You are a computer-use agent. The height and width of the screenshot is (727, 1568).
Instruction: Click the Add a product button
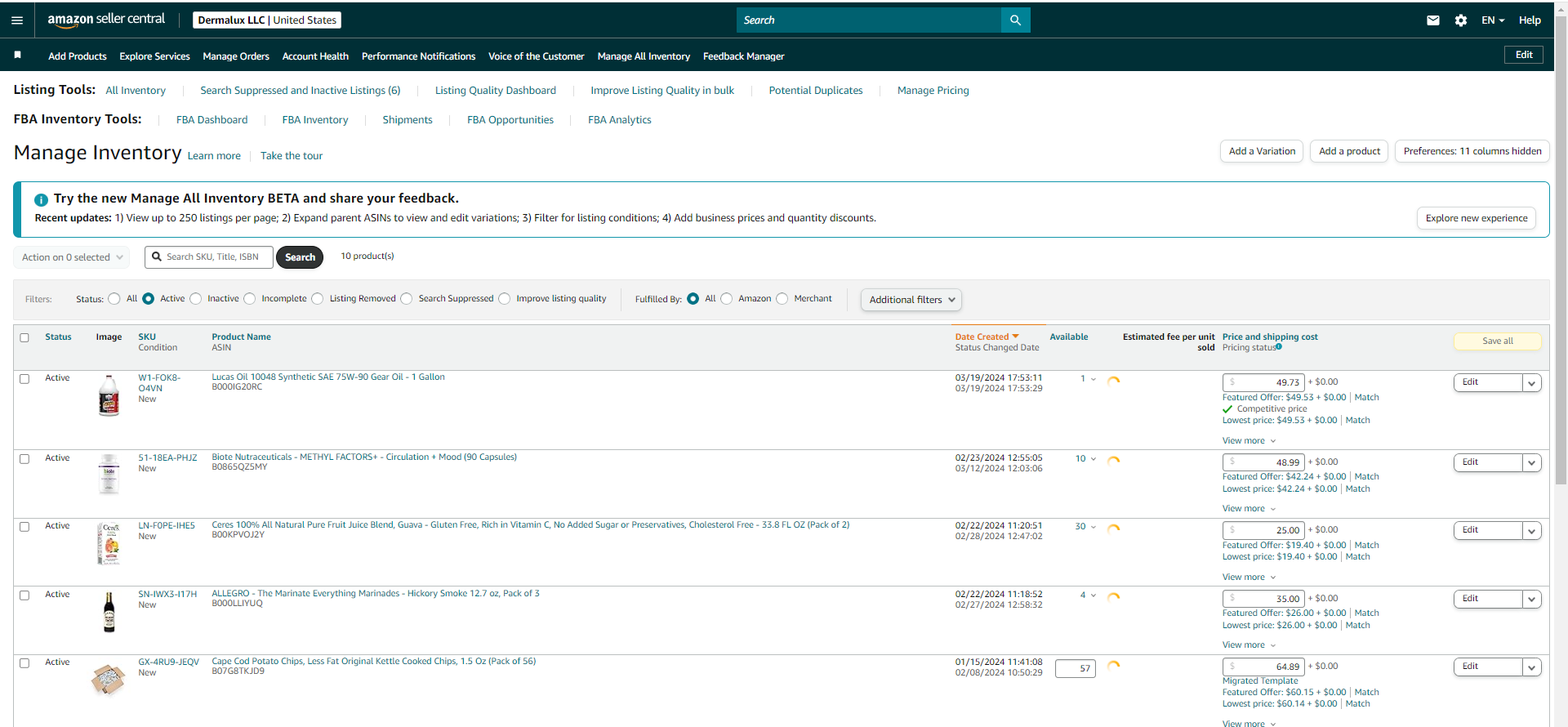coord(1349,151)
